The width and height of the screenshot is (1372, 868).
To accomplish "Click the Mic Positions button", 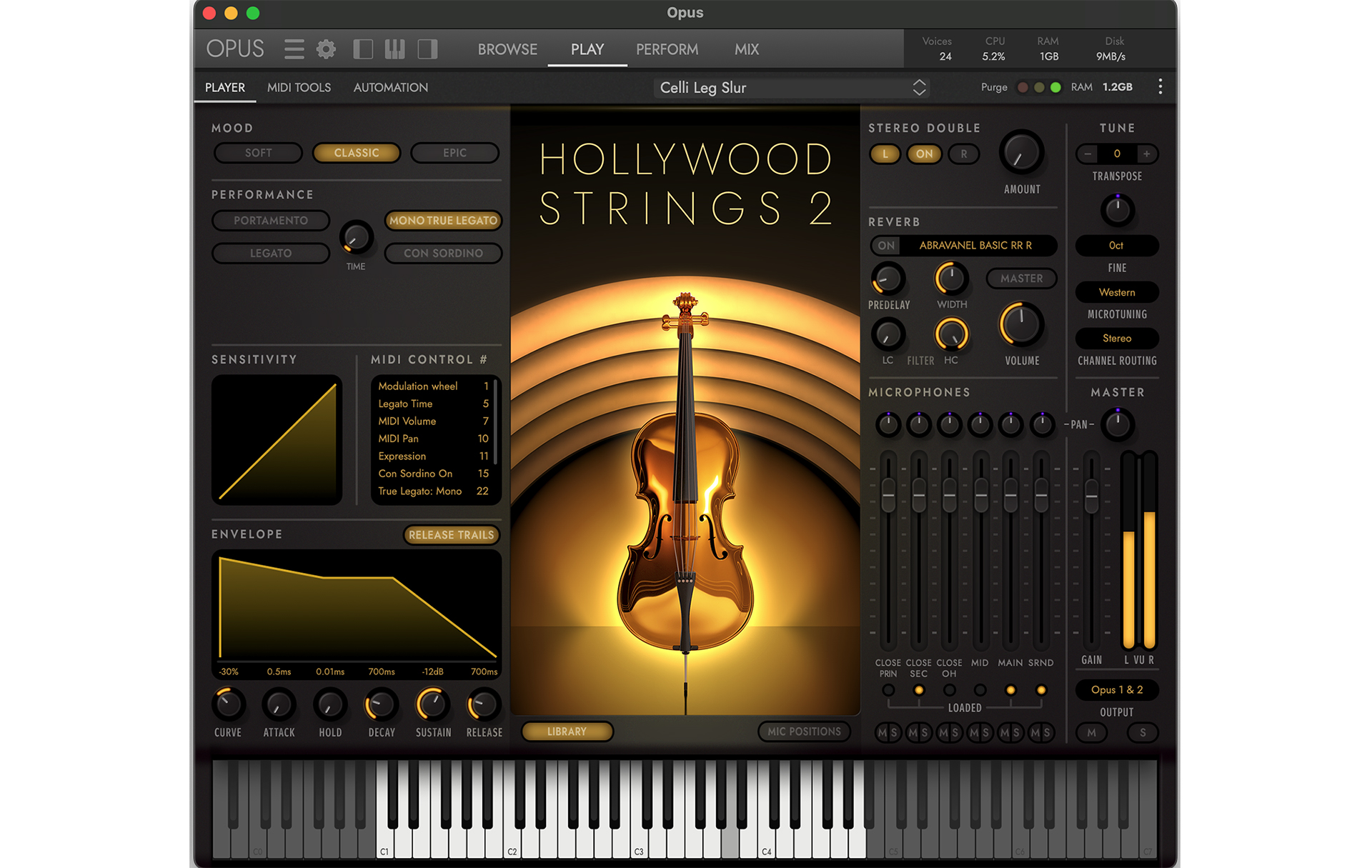I will pos(804,732).
